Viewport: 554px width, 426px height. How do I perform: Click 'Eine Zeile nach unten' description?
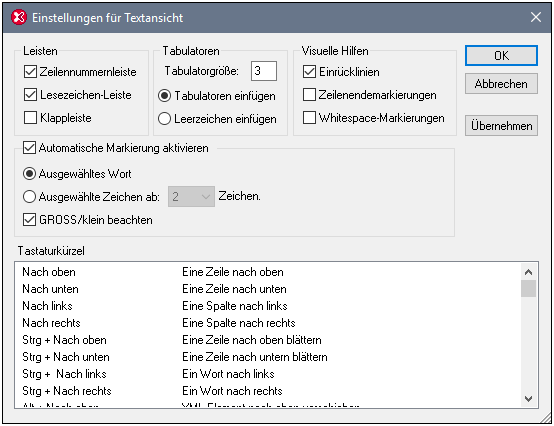[x=234, y=289]
